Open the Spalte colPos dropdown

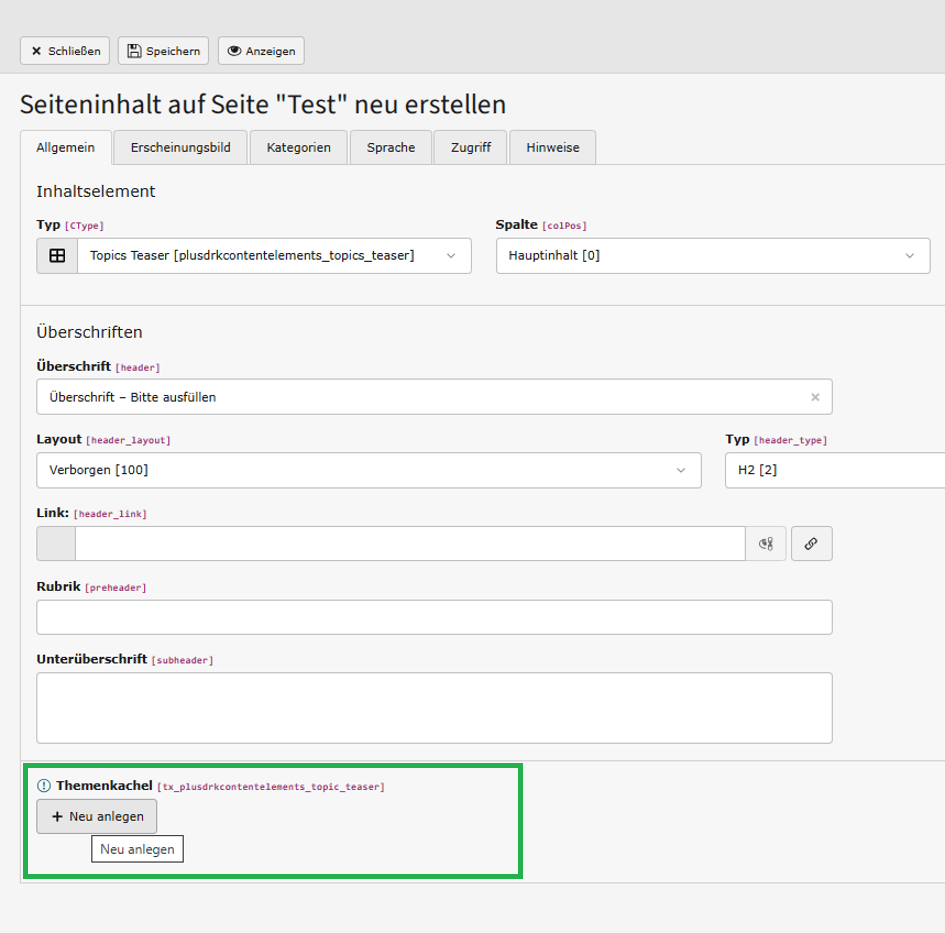pyautogui.click(x=713, y=256)
